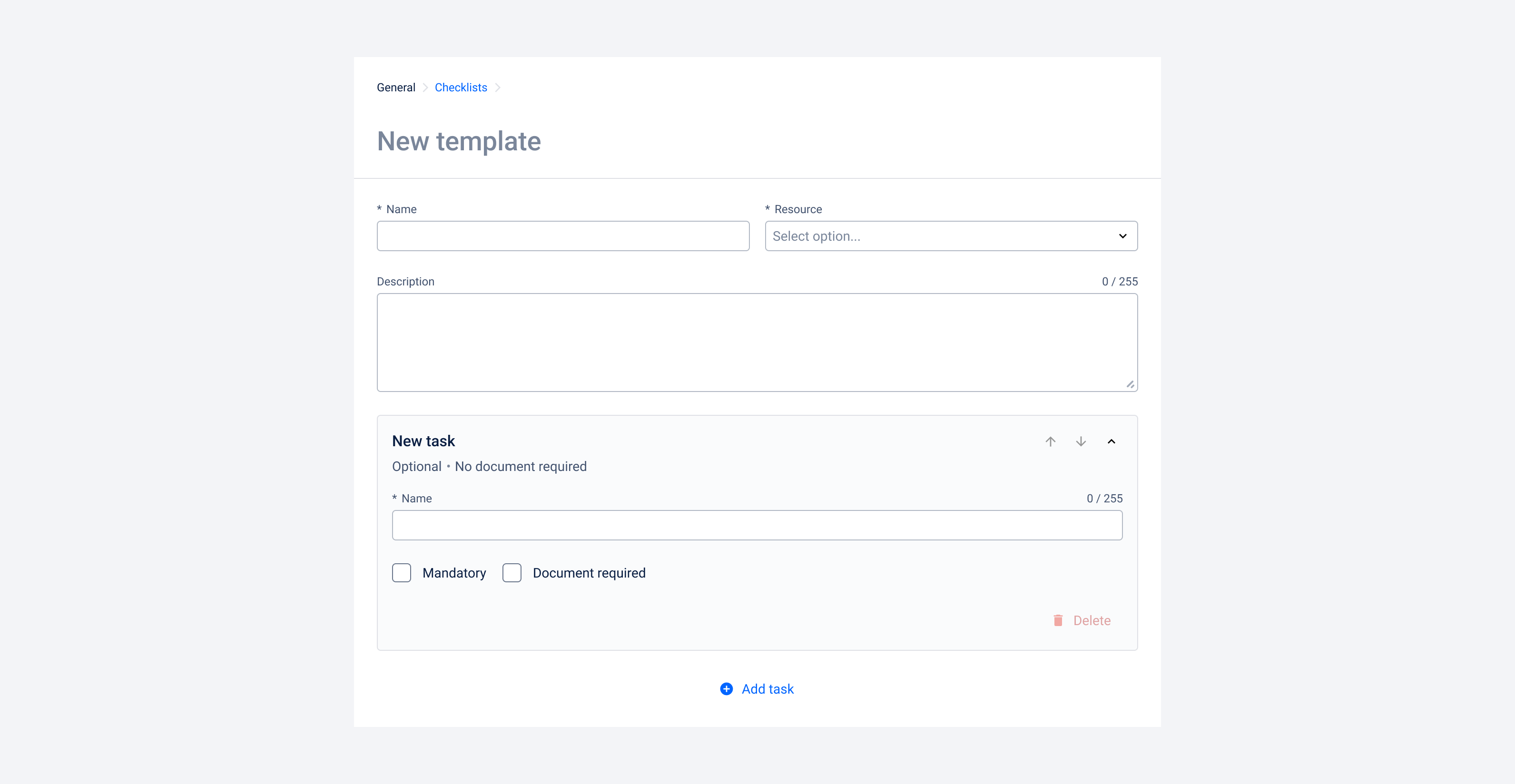Screen dimensions: 1515x784
Task: Click the Mandatory label text
Action: (454, 573)
